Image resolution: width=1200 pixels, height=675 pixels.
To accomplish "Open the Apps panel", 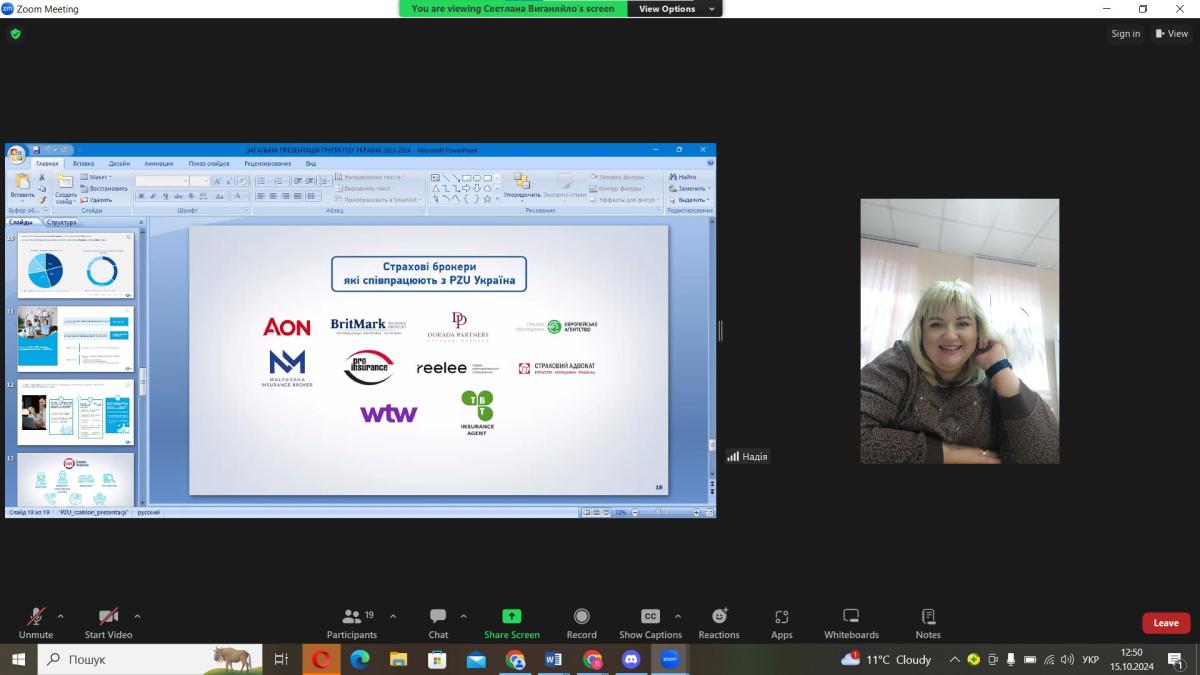I will point(781,622).
